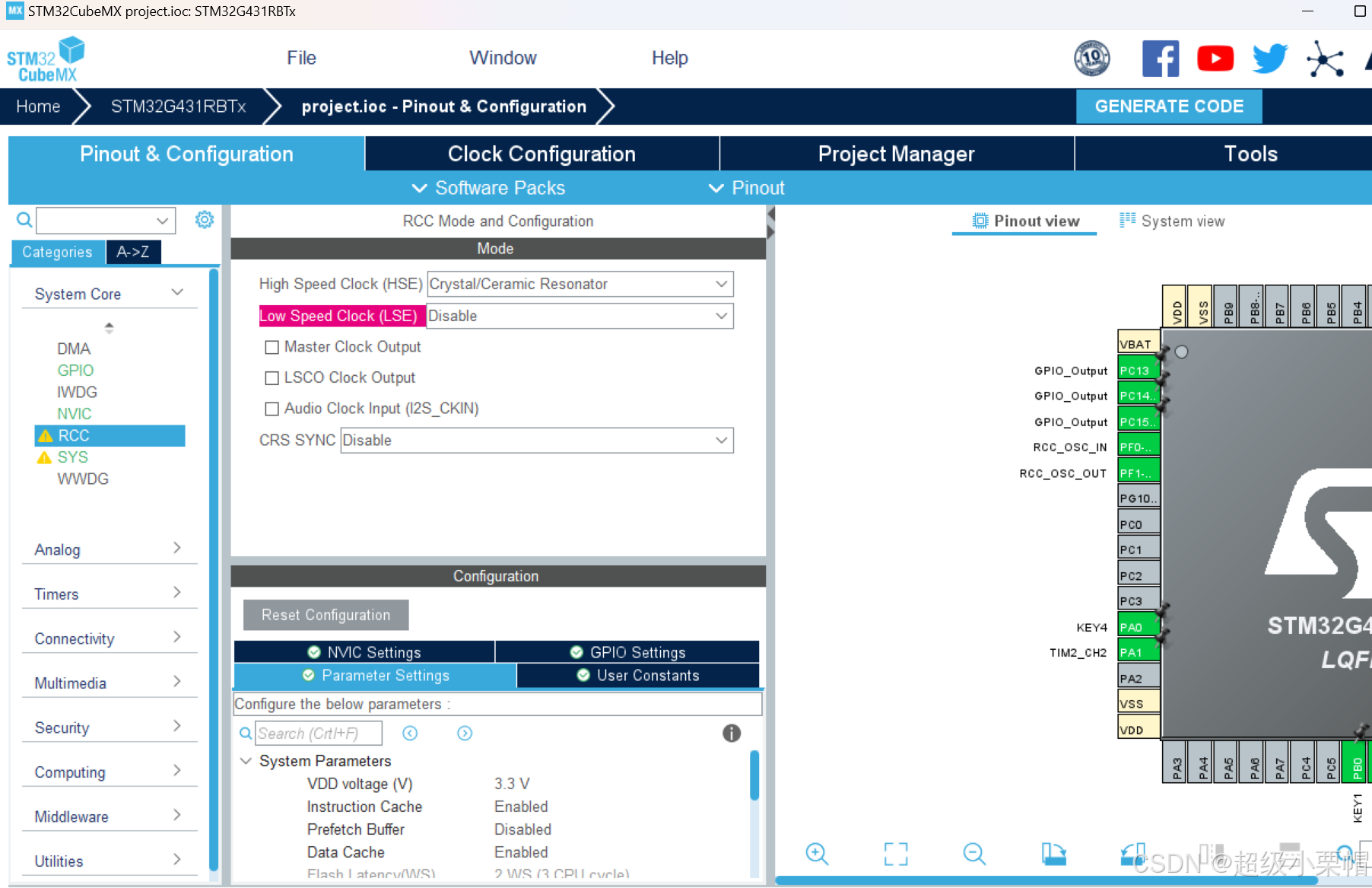
Task: Switch to the Clock Configuration tab
Action: tap(541, 154)
